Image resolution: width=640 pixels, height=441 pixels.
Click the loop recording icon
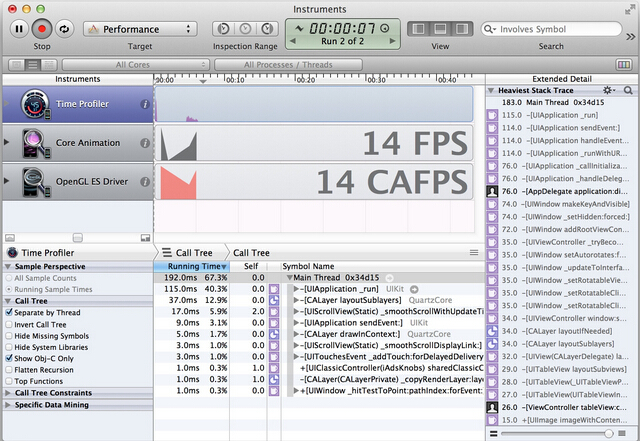(66, 30)
